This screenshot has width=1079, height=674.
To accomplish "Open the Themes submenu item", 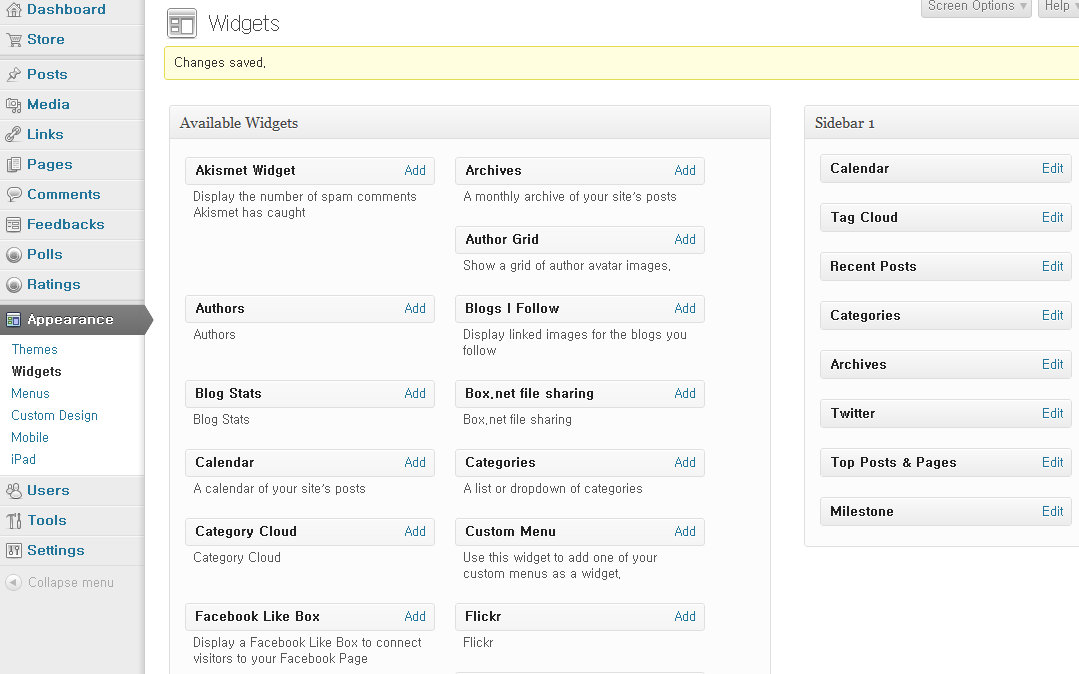I will pos(35,350).
